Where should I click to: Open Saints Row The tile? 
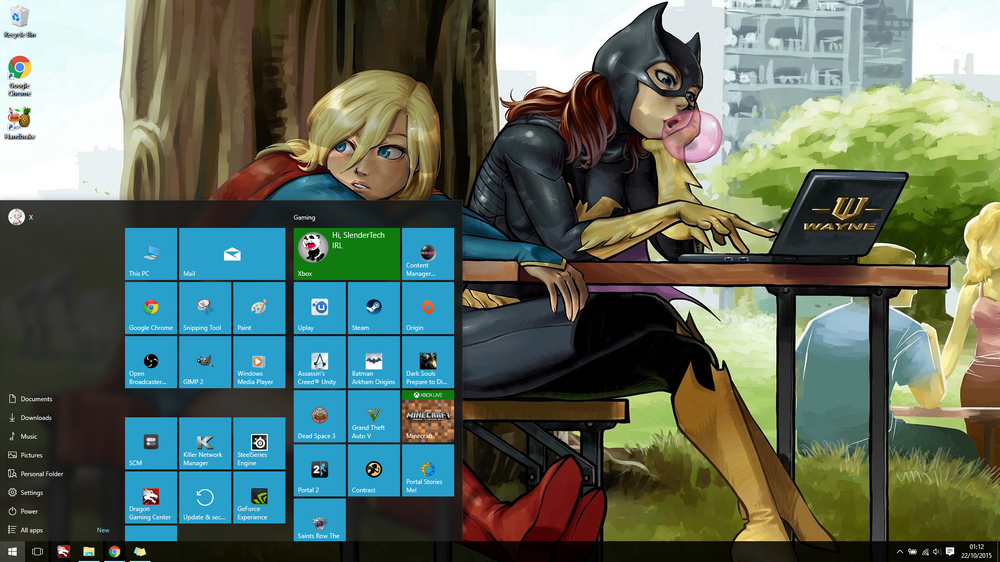tap(320, 520)
